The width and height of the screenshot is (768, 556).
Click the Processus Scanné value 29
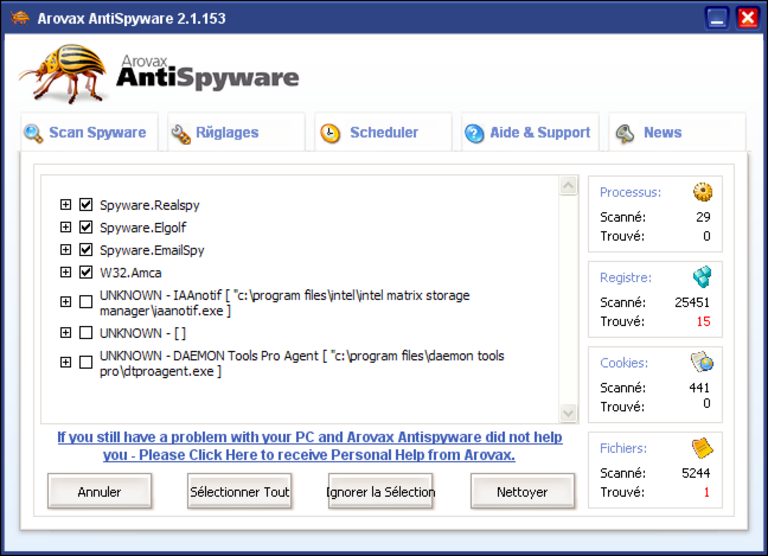pyautogui.click(x=703, y=217)
